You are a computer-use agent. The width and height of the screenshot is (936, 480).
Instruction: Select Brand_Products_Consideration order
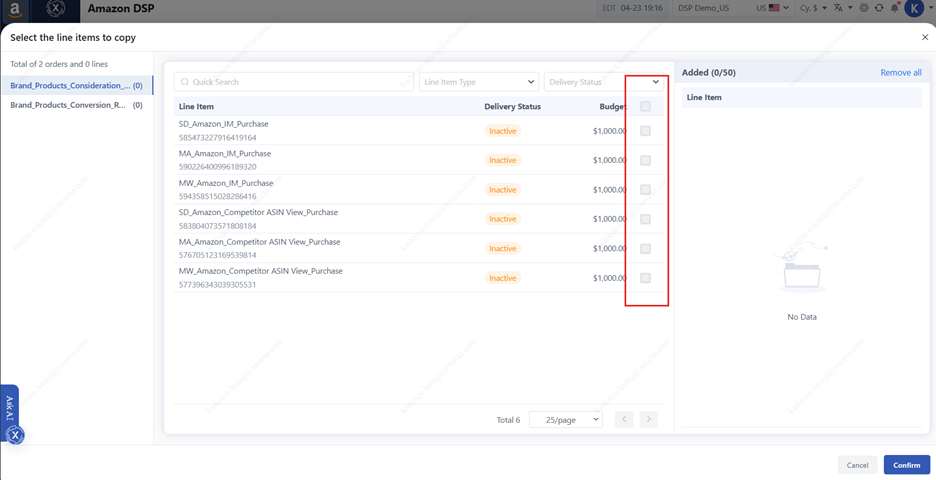point(76,85)
